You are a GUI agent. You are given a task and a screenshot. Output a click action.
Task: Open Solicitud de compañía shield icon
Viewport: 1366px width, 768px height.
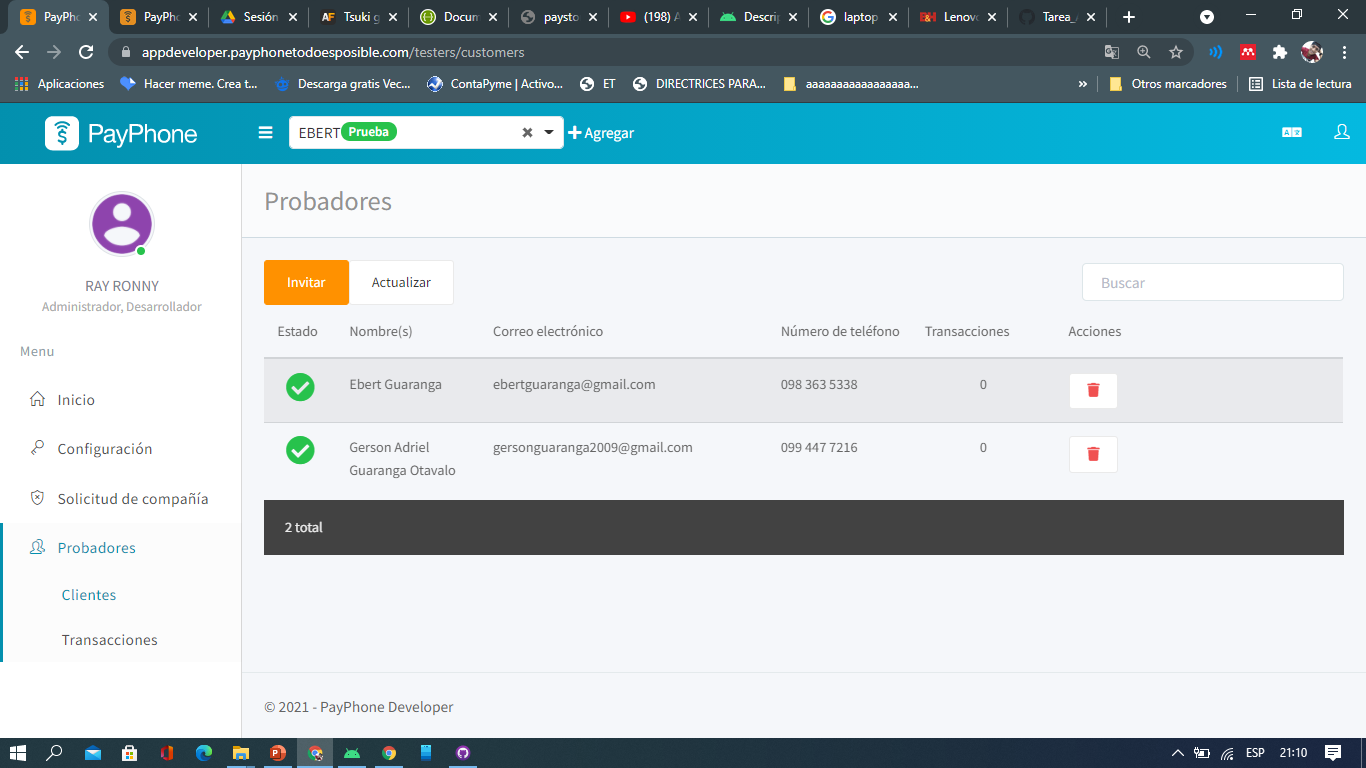point(38,498)
